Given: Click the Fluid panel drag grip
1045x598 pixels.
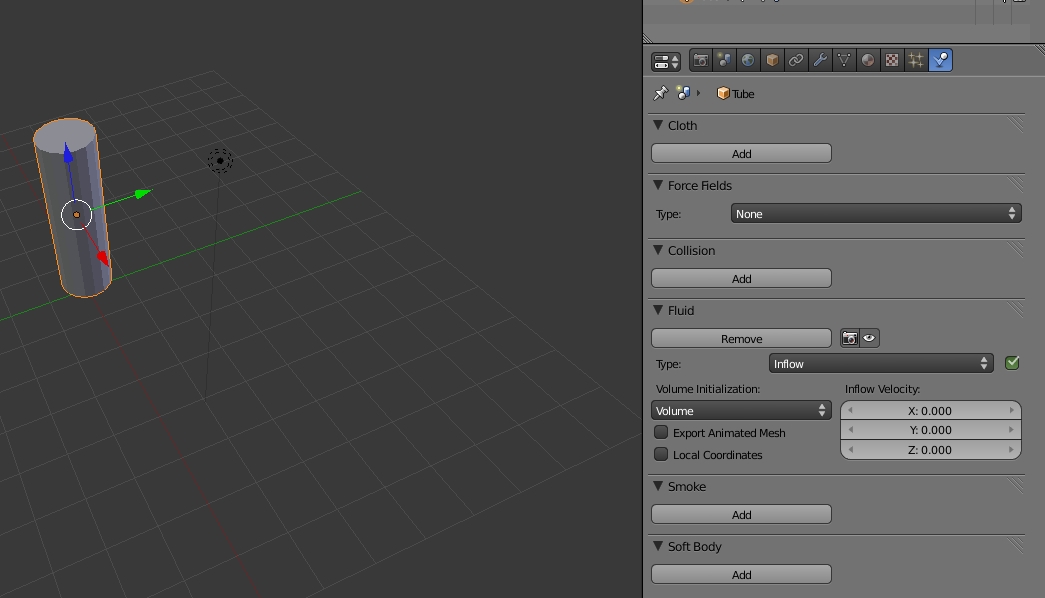Looking at the screenshot, I should (1015, 310).
